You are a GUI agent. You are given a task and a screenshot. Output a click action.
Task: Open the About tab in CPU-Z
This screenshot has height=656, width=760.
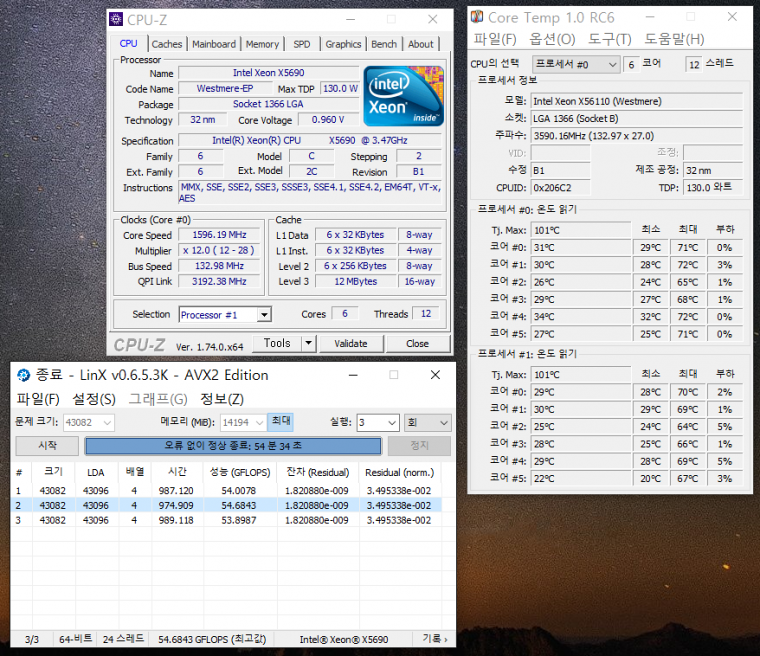(420, 44)
